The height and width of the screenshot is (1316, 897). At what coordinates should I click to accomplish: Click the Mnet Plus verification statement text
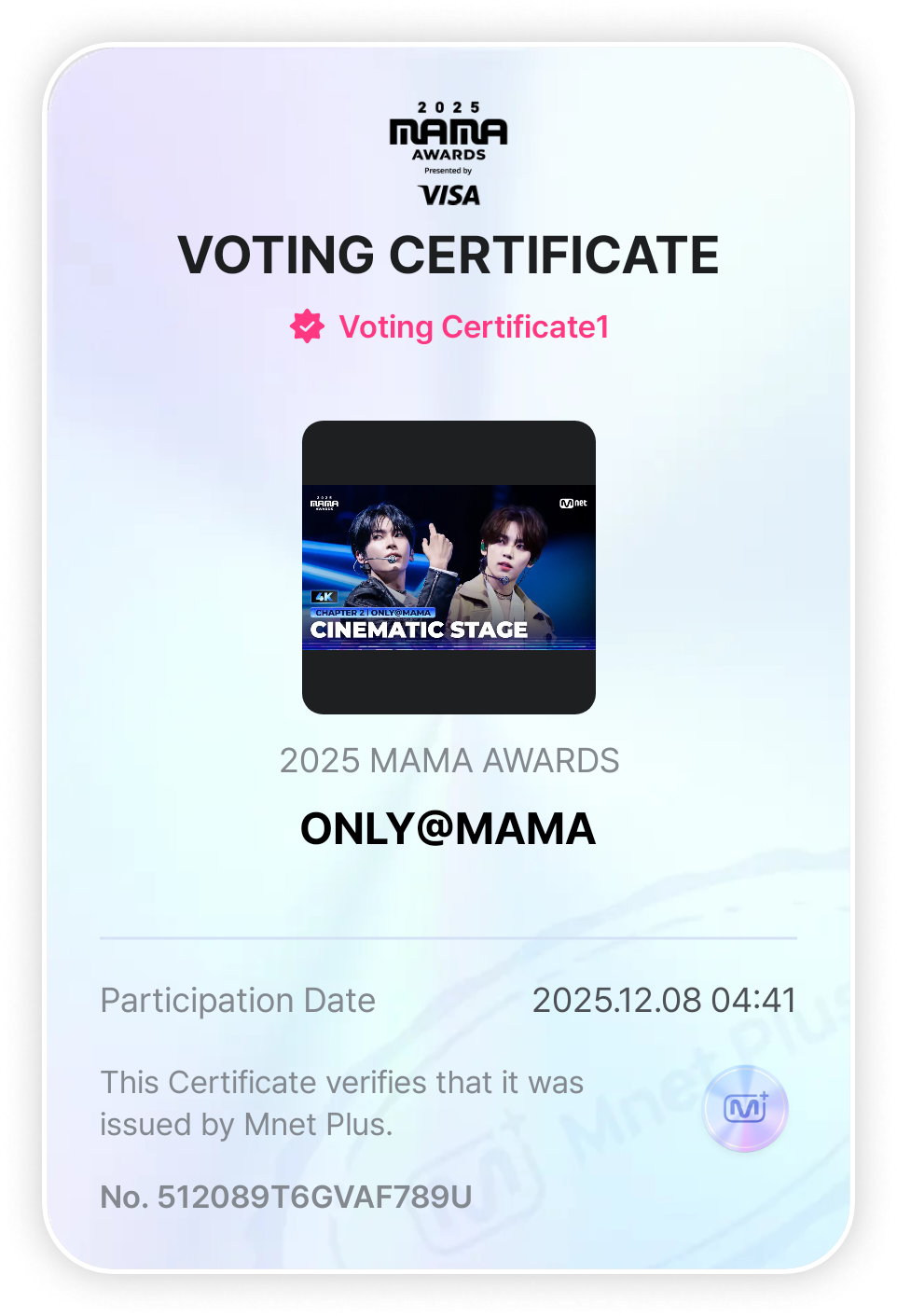[341, 1103]
